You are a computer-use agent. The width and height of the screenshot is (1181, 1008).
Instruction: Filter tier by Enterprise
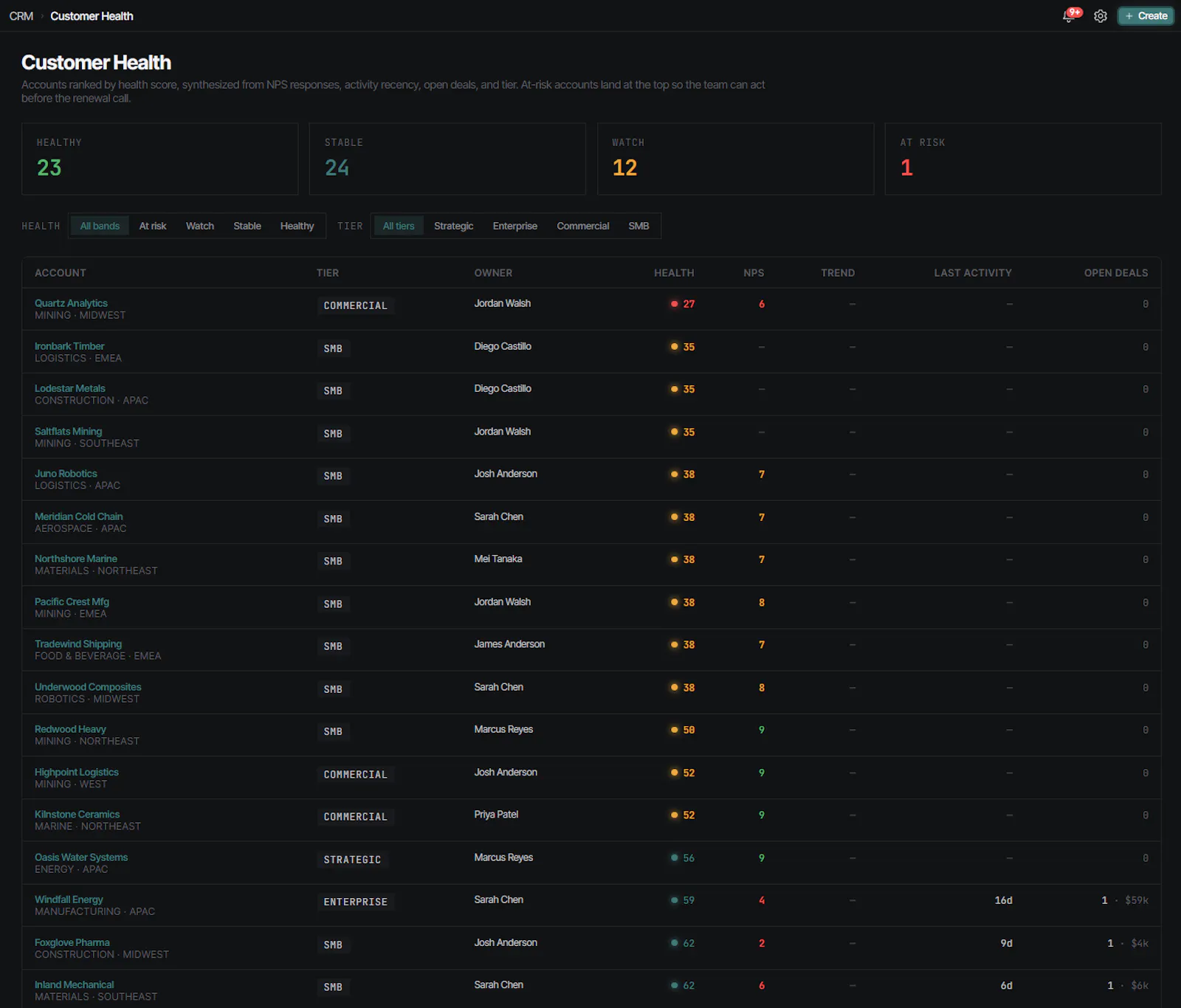(x=515, y=226)
